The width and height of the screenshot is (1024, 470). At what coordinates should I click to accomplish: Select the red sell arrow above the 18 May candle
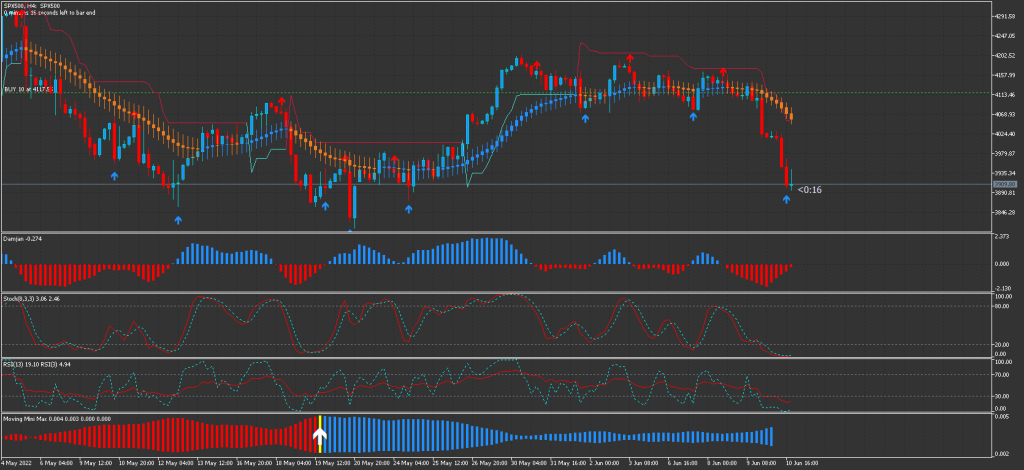[282, 101]
